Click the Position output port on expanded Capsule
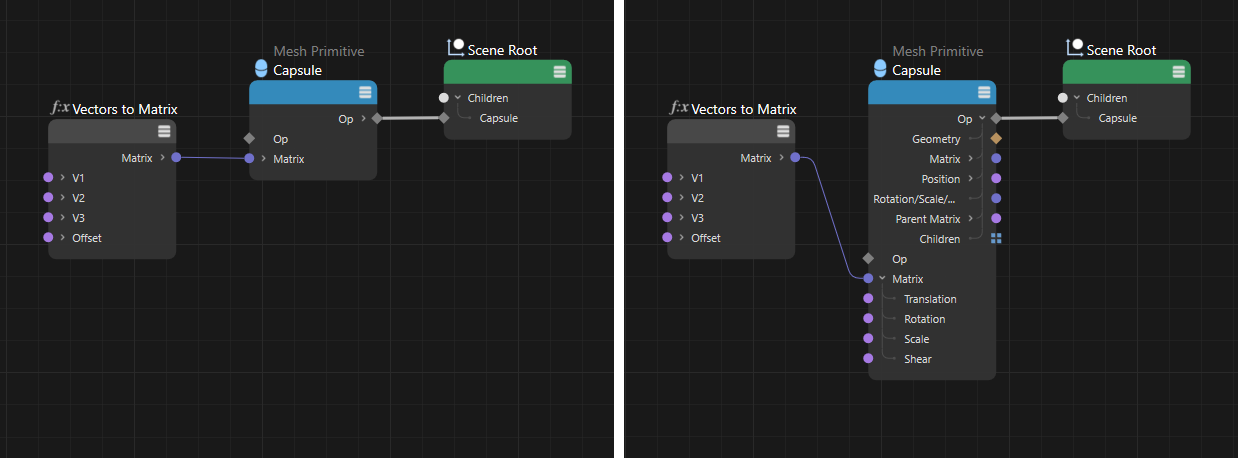The height and width of the screenshot is (458, 1238). coord(996,178)
